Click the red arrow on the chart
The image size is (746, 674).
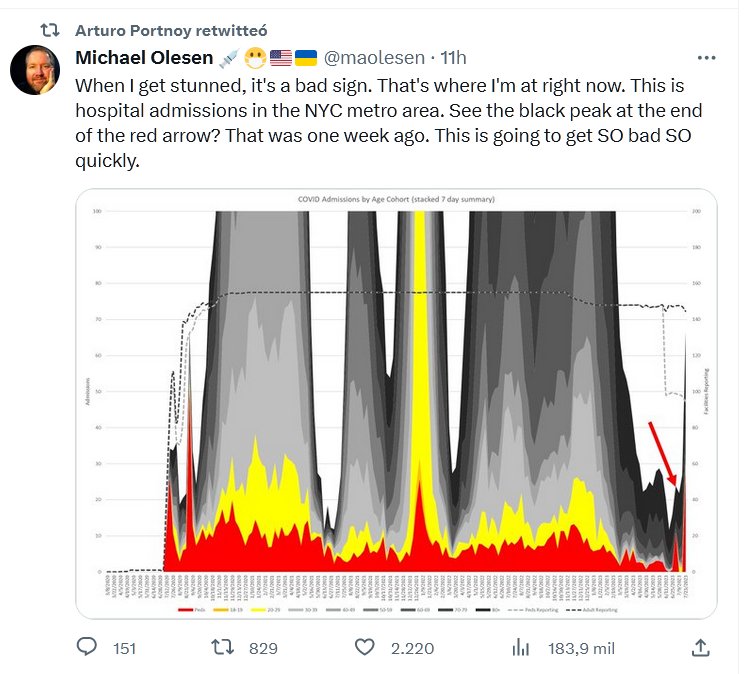tap(661, 452)
